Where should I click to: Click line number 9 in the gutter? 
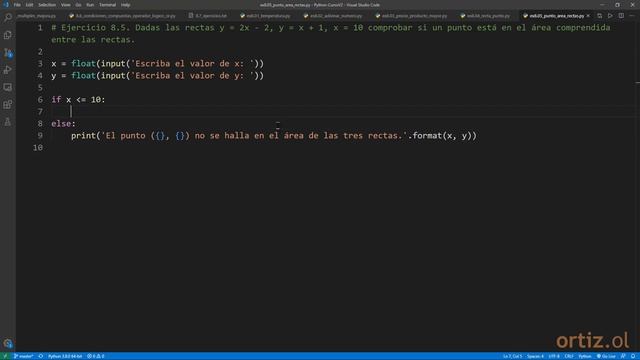(40, 136)
